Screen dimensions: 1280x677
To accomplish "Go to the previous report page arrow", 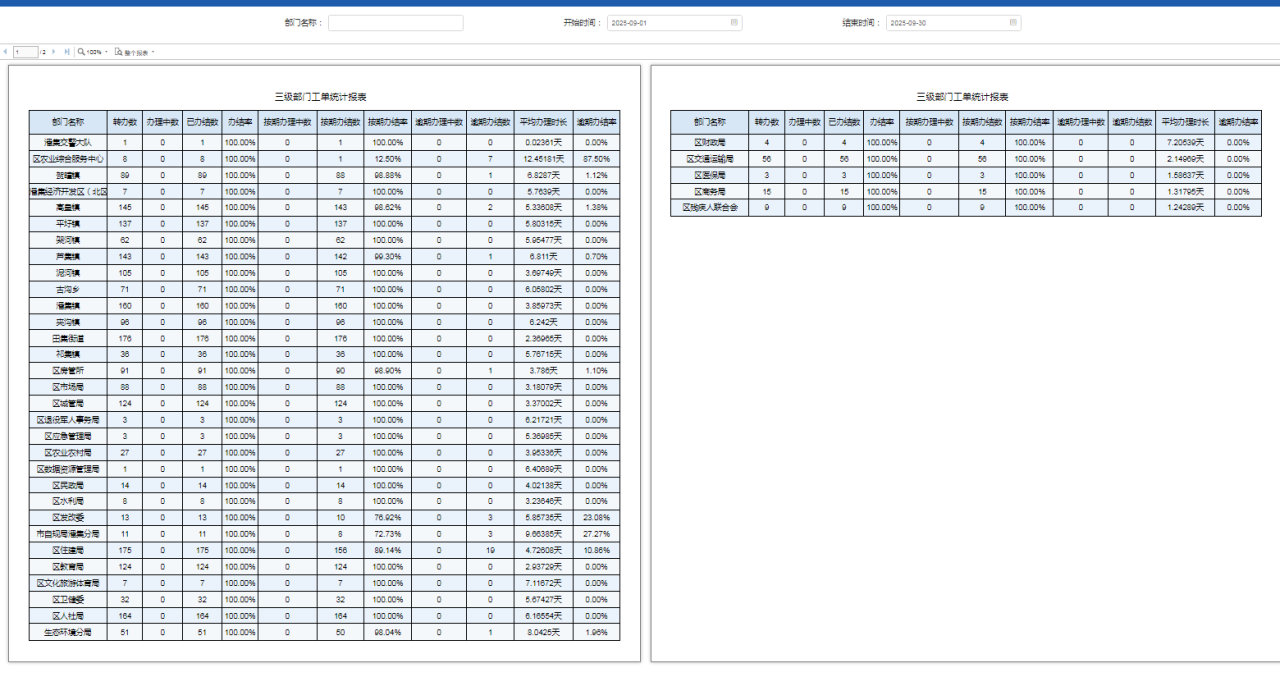I will (5, 51).
